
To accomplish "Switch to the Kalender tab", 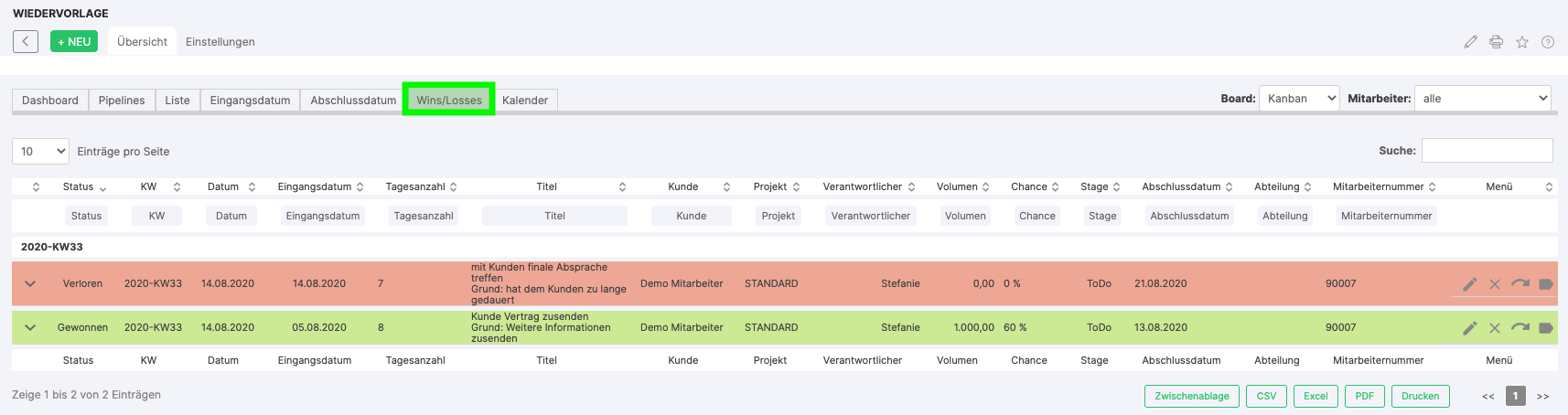I will point(525,101).
